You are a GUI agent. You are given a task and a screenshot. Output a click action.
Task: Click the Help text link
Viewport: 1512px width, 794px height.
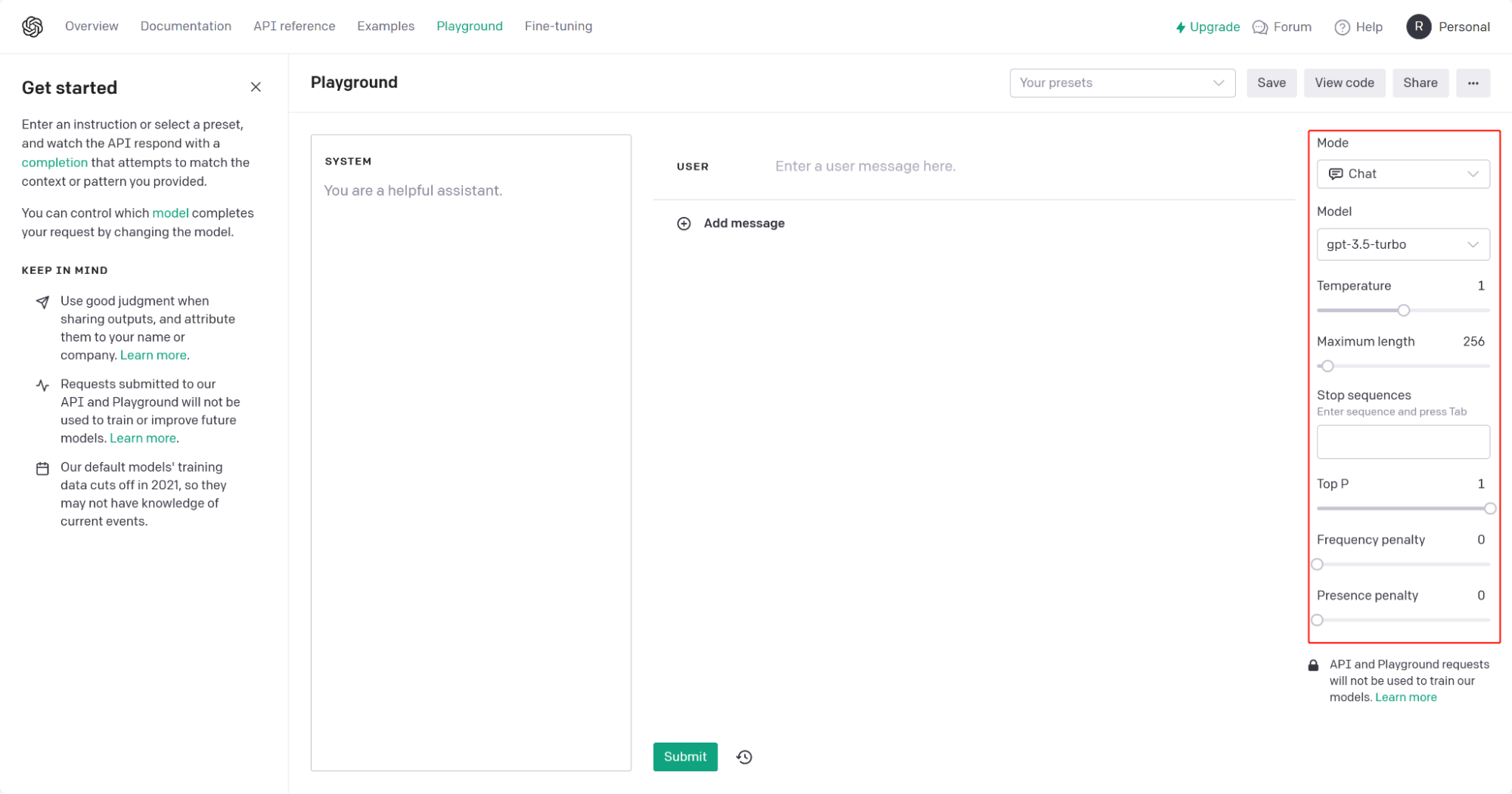point(1369,27)
